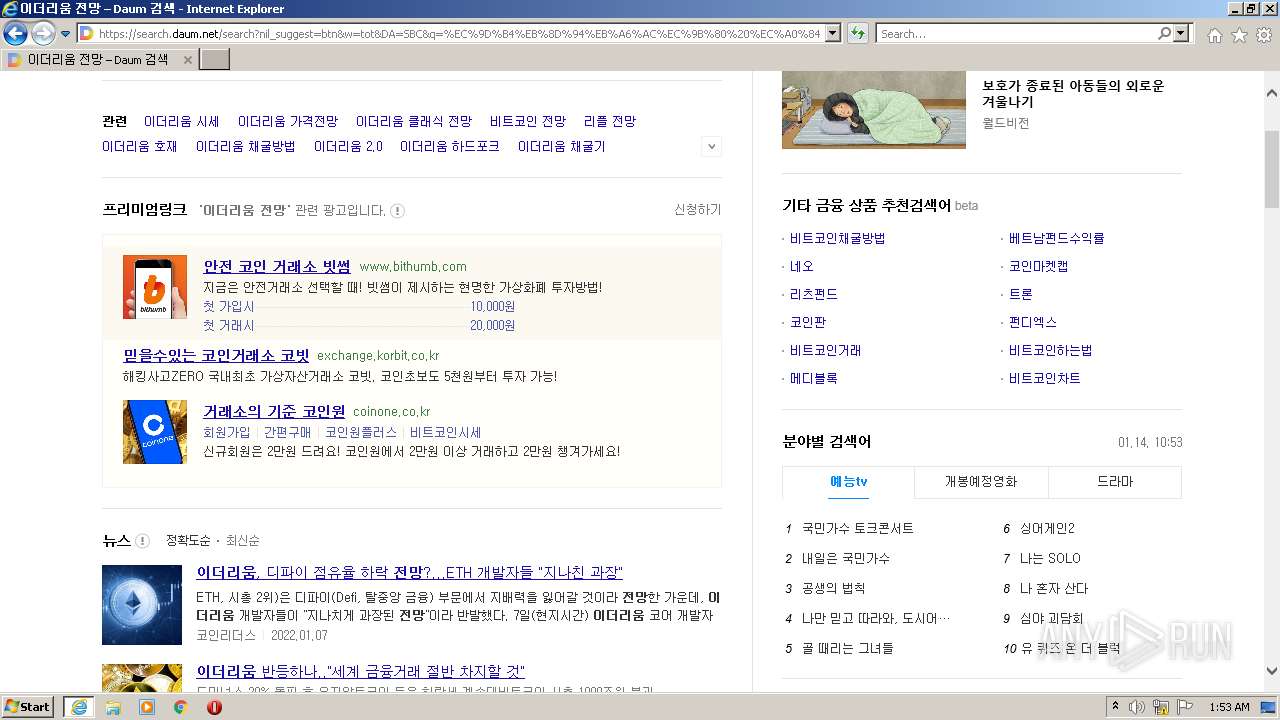This screenshot has width=1280, height=720.
Task: Go back with the browser Back arrow
Action: tap(15, 33)
